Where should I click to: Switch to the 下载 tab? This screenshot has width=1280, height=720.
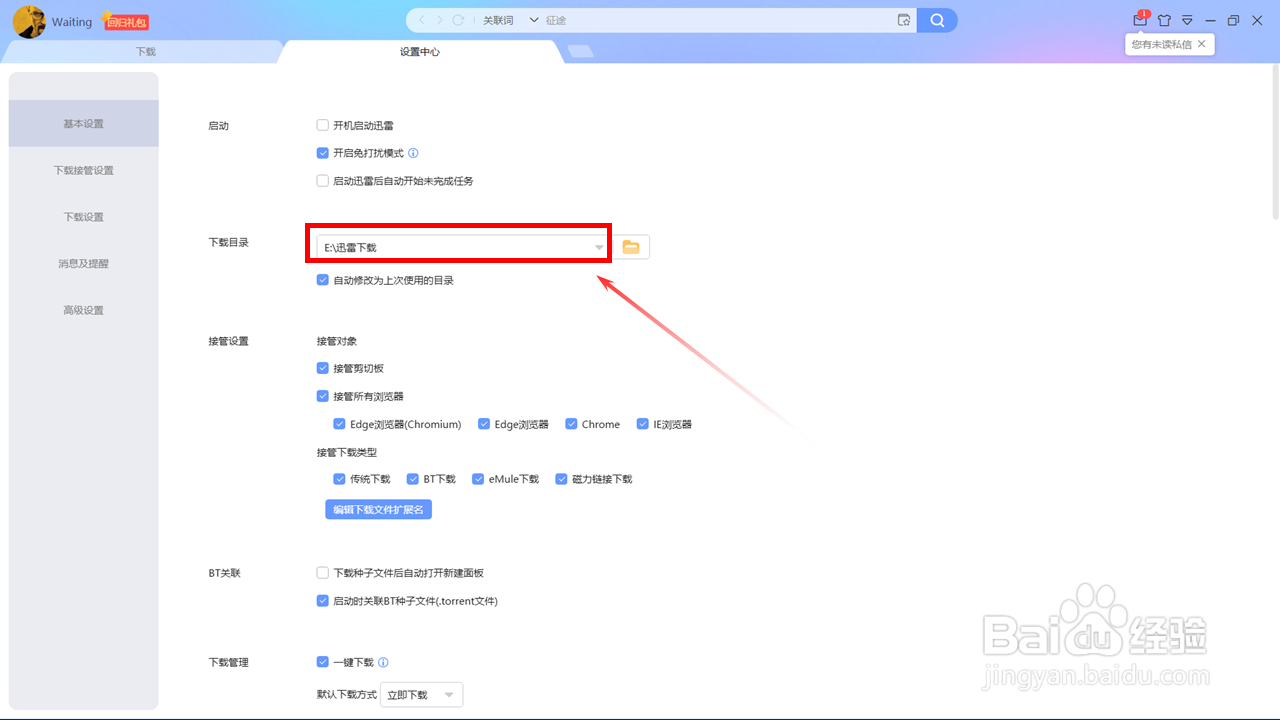(146, 51)
